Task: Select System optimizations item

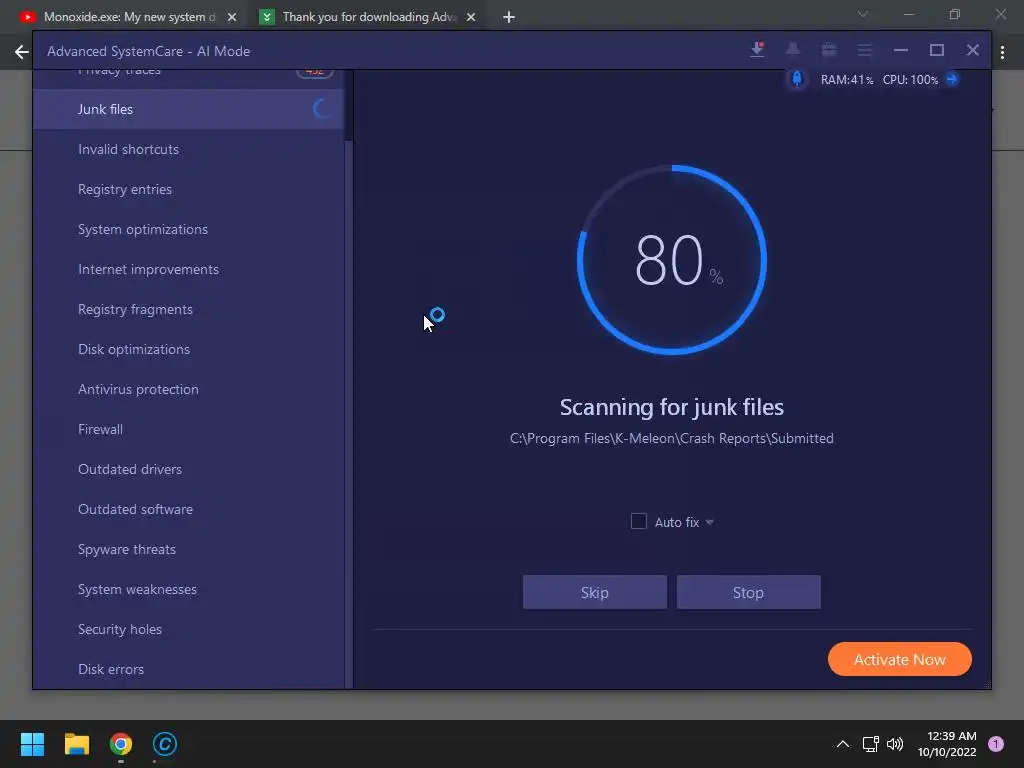Action: tap(188, 229)
